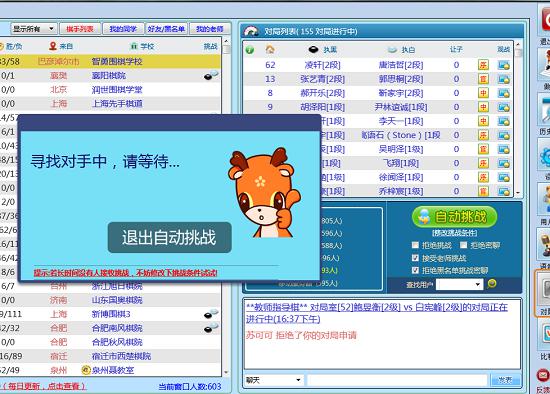Image resolution: width=550 pixels, height=394 pixels.
Task: Click the black stone 执黑 header icon
Action: pyautogui.click(x=313, y=49)
